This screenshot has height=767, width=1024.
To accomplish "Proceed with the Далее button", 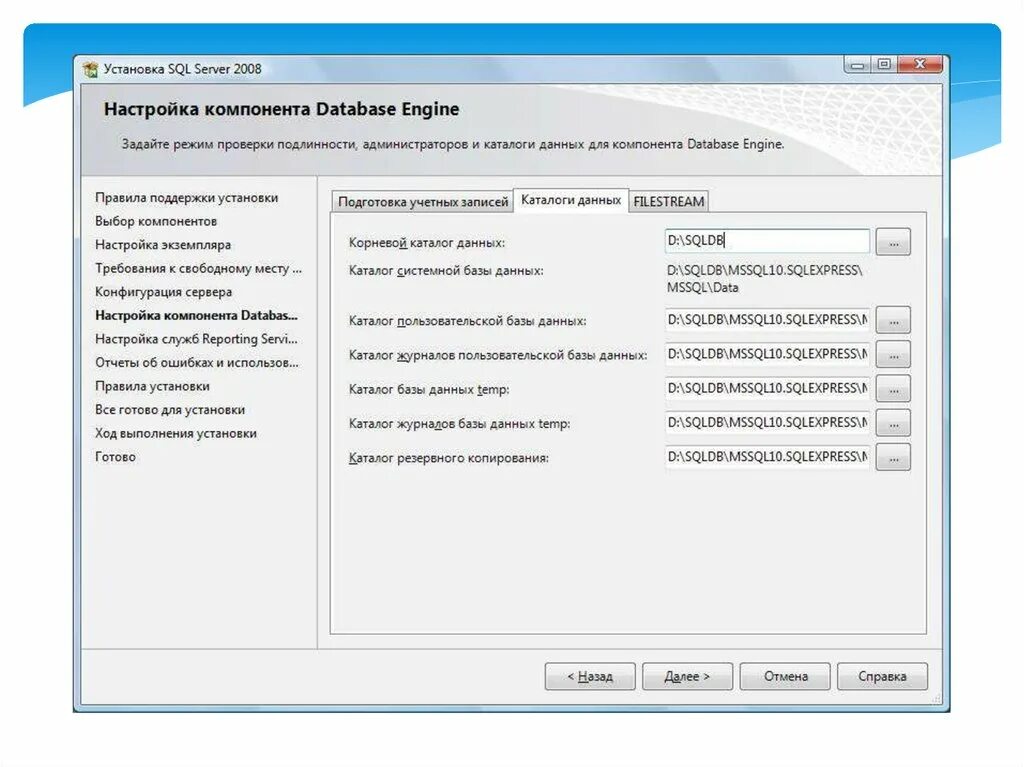I will tap(687, 677).
